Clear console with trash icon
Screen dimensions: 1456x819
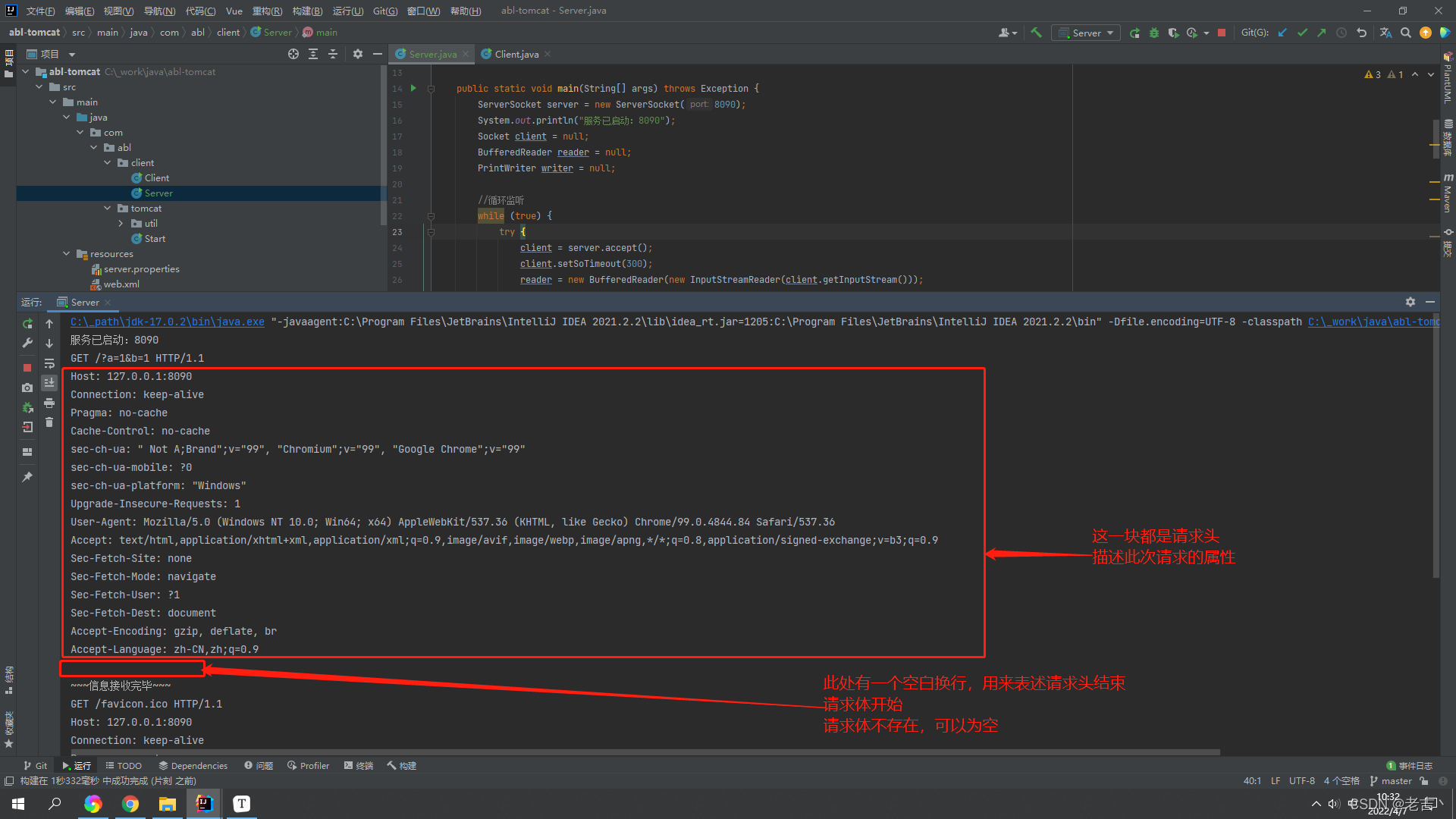(49, 422)
